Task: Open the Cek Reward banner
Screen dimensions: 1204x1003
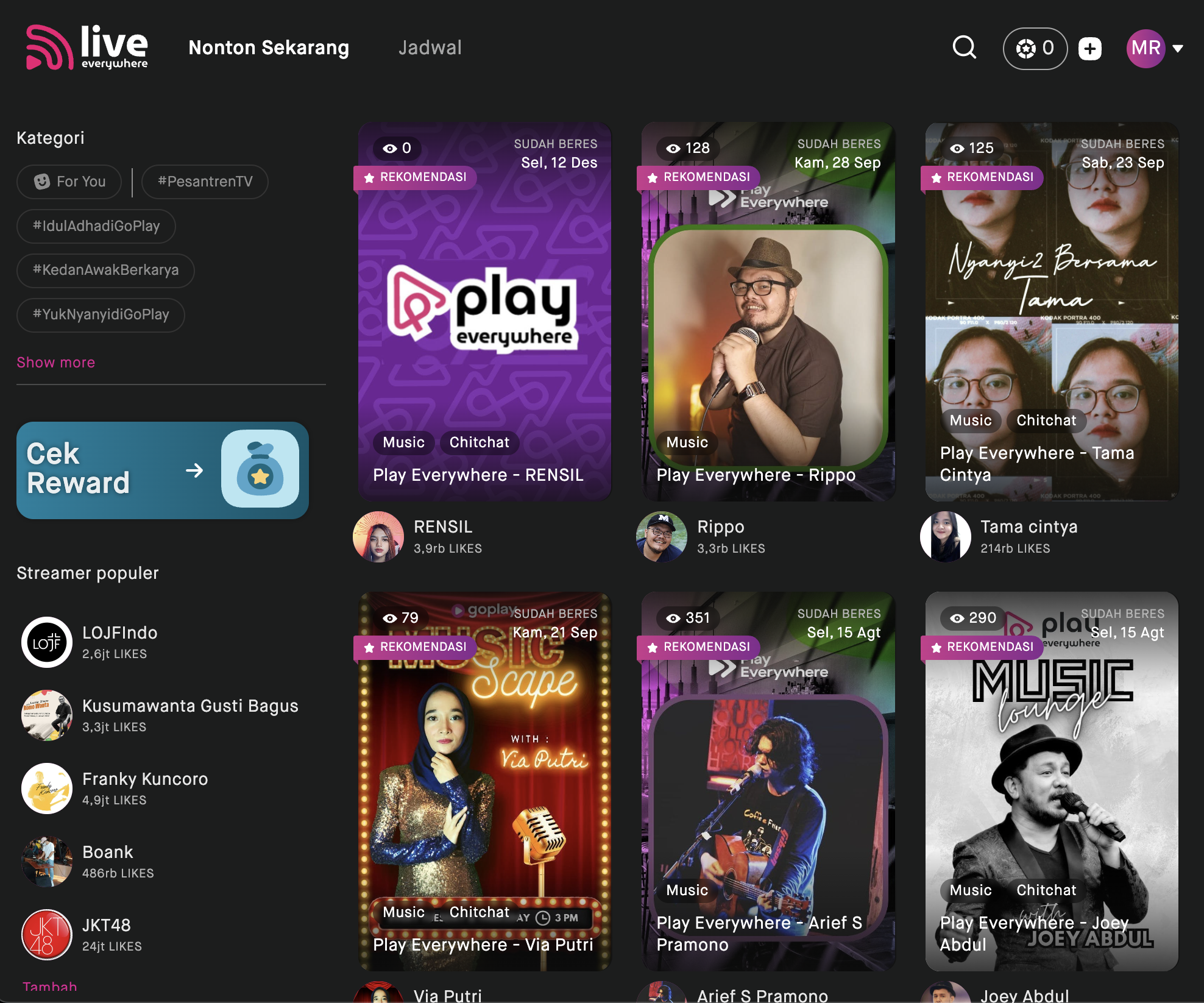Action: [x=163, y=470]
